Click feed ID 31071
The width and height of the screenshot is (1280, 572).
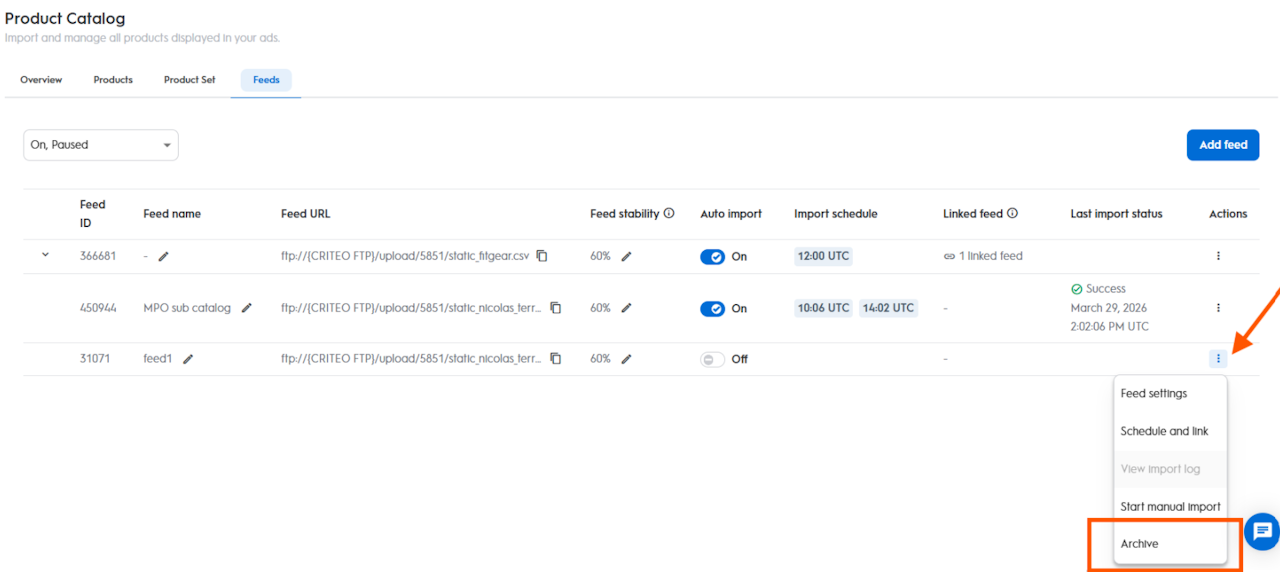96,359
